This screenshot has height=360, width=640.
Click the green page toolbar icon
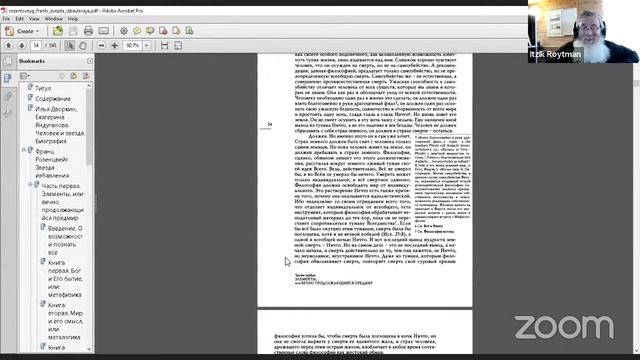click(x=189, y=31)
